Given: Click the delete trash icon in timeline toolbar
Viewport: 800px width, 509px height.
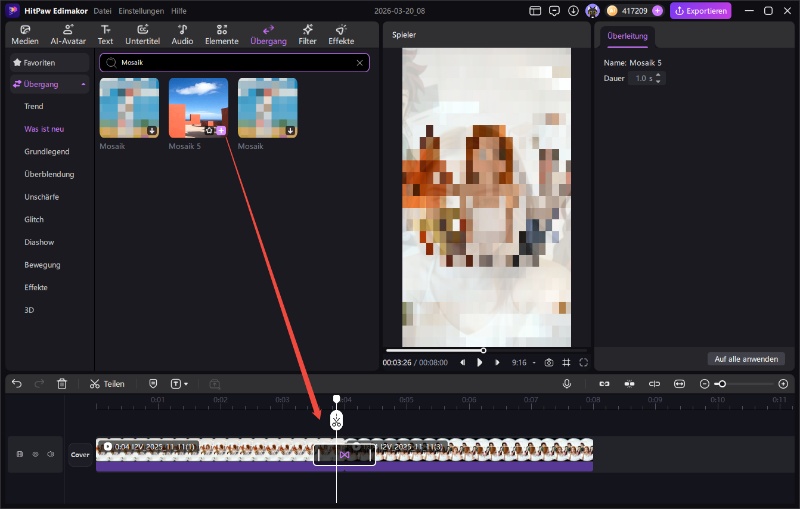Looking at the screenshot, I should click(x=62, y=384).
